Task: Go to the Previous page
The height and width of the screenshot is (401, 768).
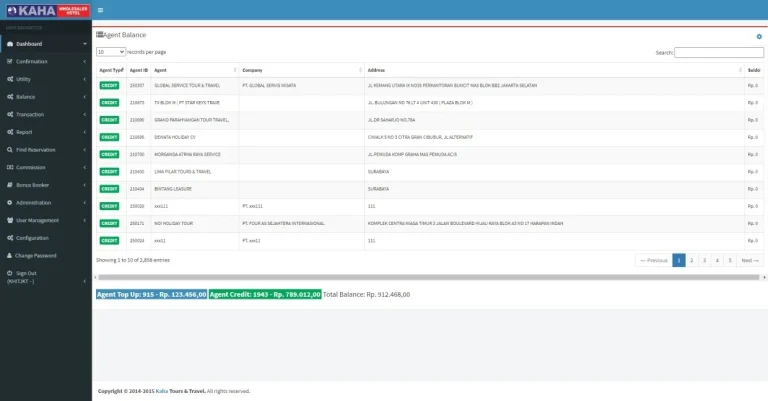Action: click(x=654, y=260)
